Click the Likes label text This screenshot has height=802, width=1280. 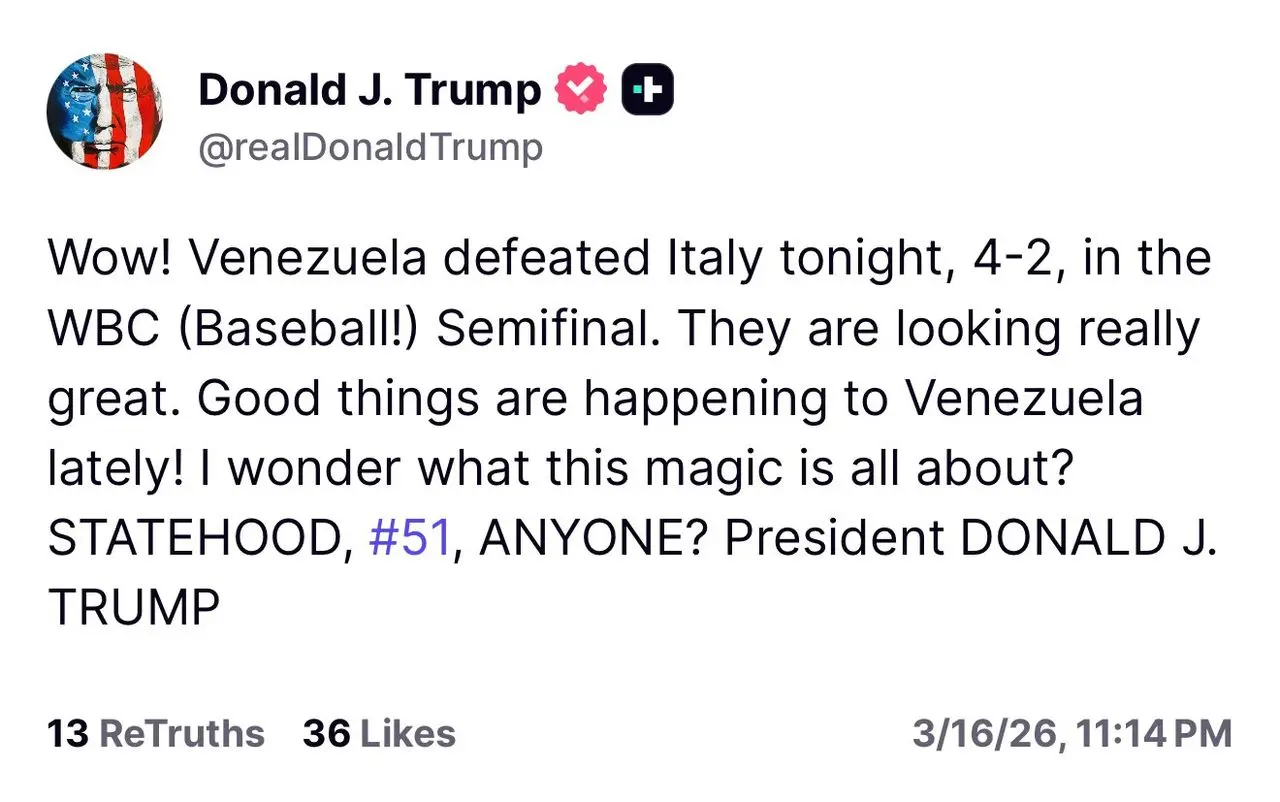pos(407,734)
